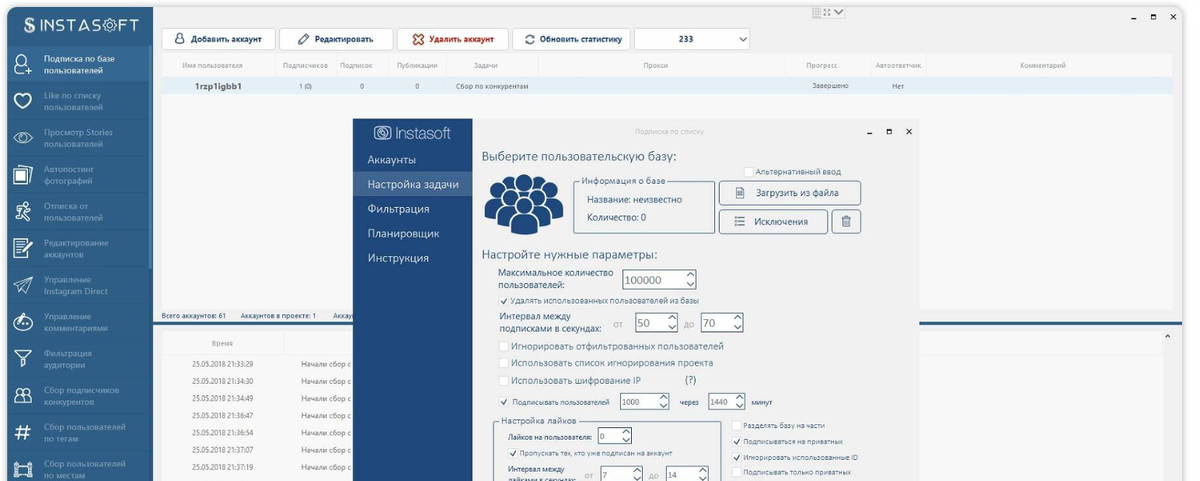Open the Исключения button
This screenshot has height=481, width=1200.
[773, 221]
